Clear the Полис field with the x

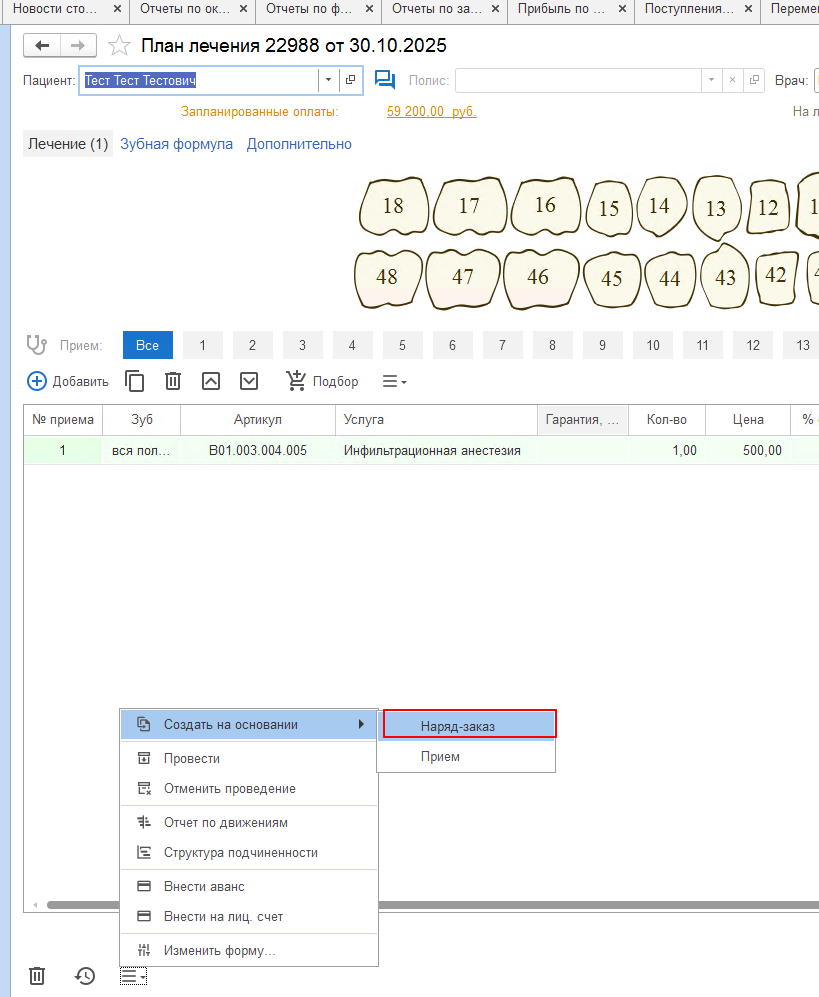click(733, 80)
